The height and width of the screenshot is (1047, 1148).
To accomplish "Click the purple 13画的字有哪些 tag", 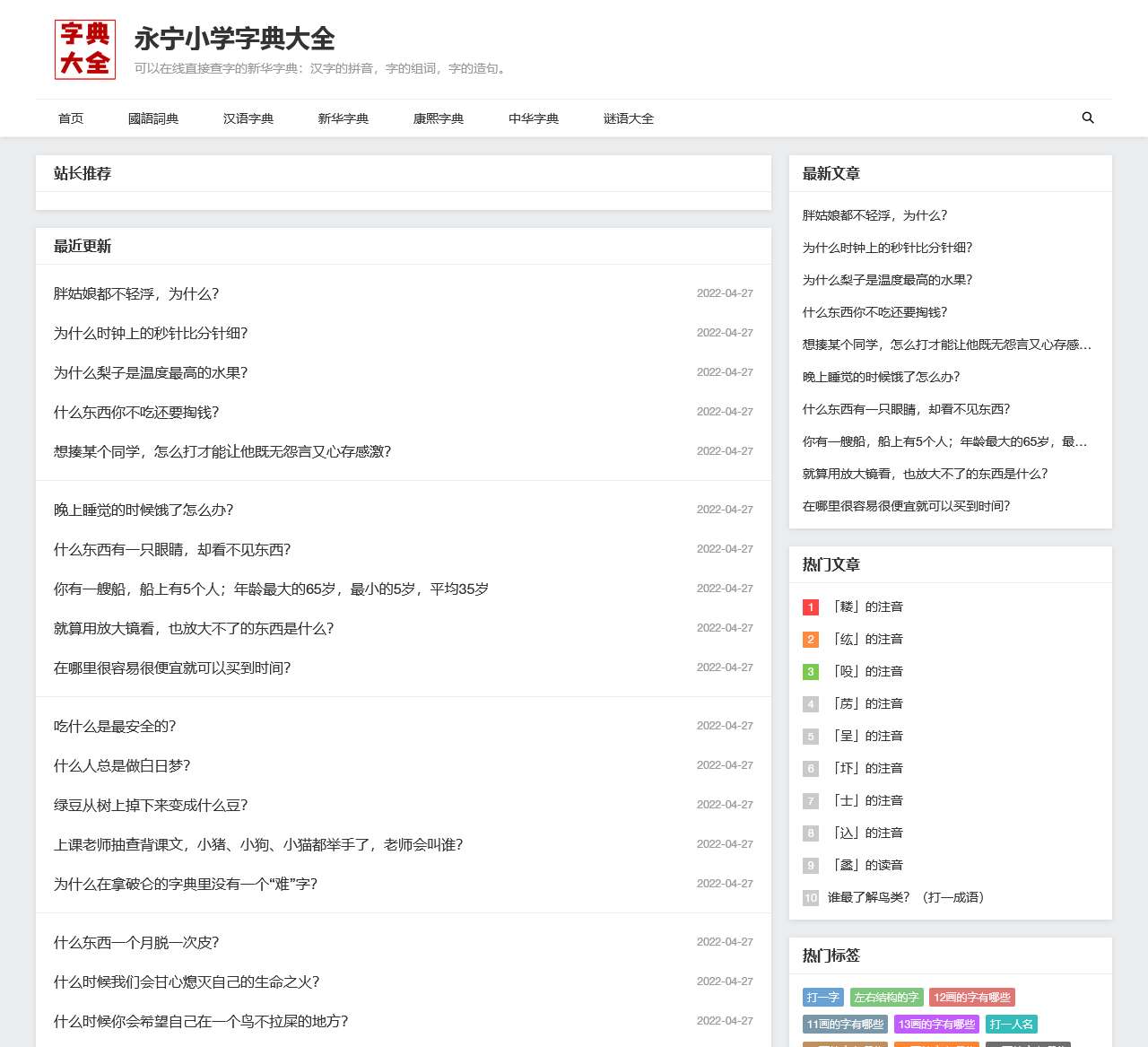I will 936,1024.
